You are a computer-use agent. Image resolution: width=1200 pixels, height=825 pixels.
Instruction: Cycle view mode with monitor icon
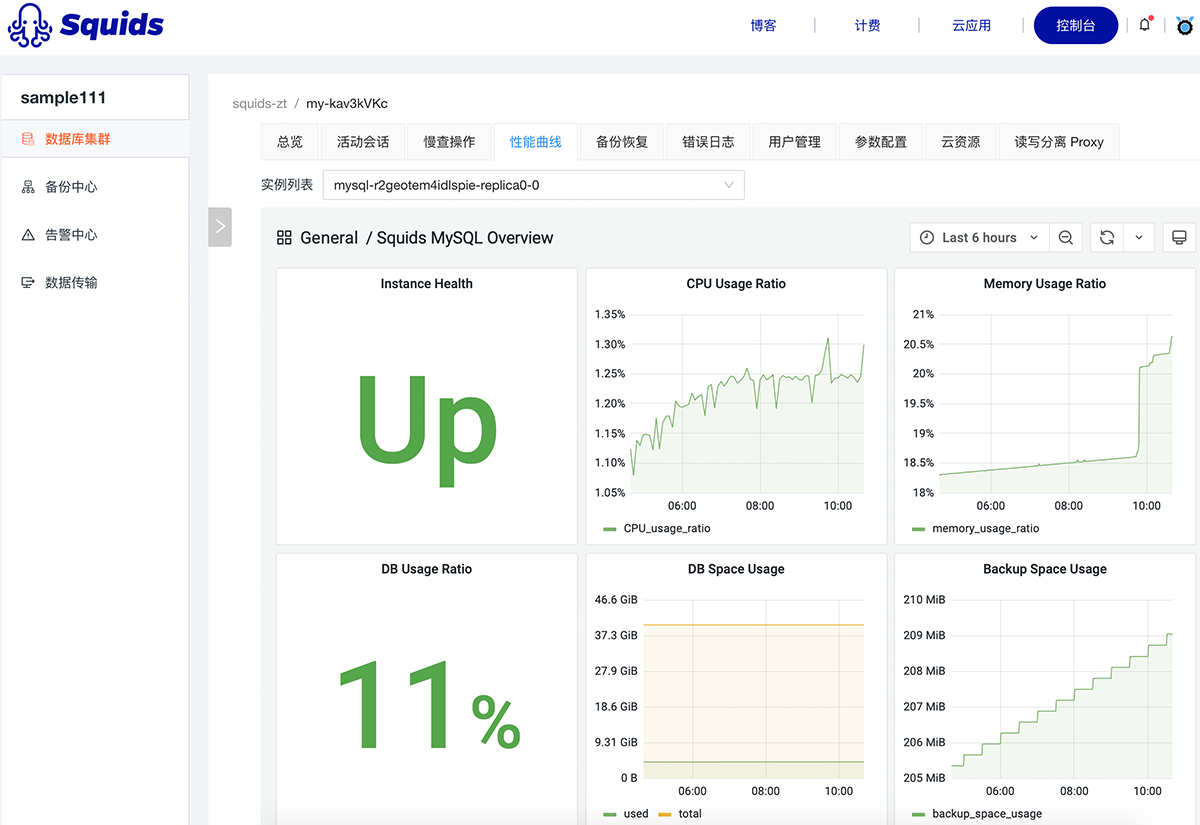click(1179, 238)
